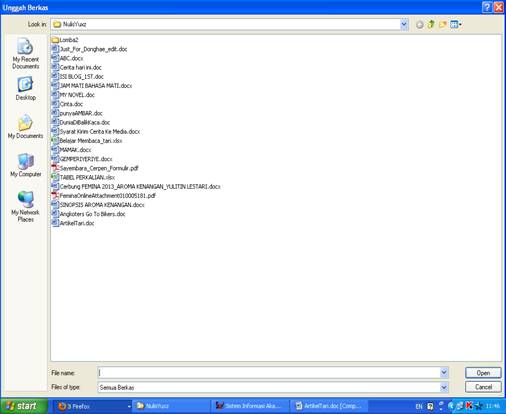Go to Desktop in places bar
The image size is (506, 414).
point(25,88)
